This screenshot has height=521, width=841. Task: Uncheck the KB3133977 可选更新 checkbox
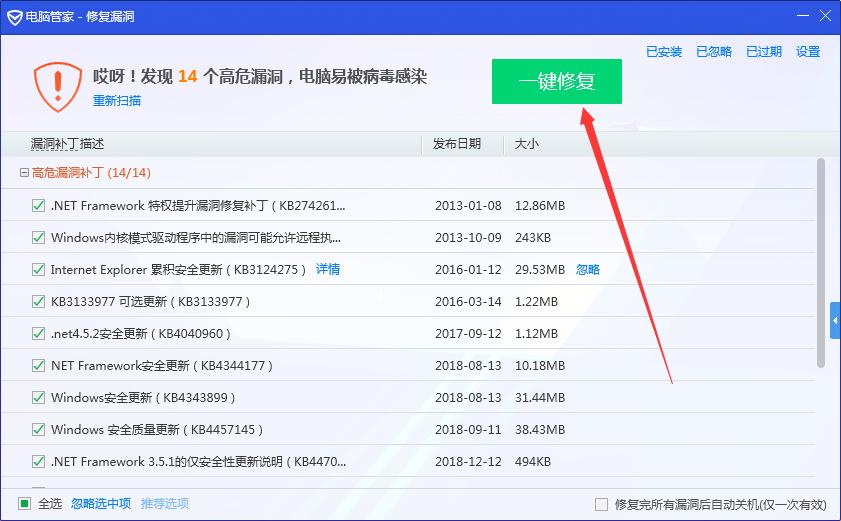coord(39,301)
